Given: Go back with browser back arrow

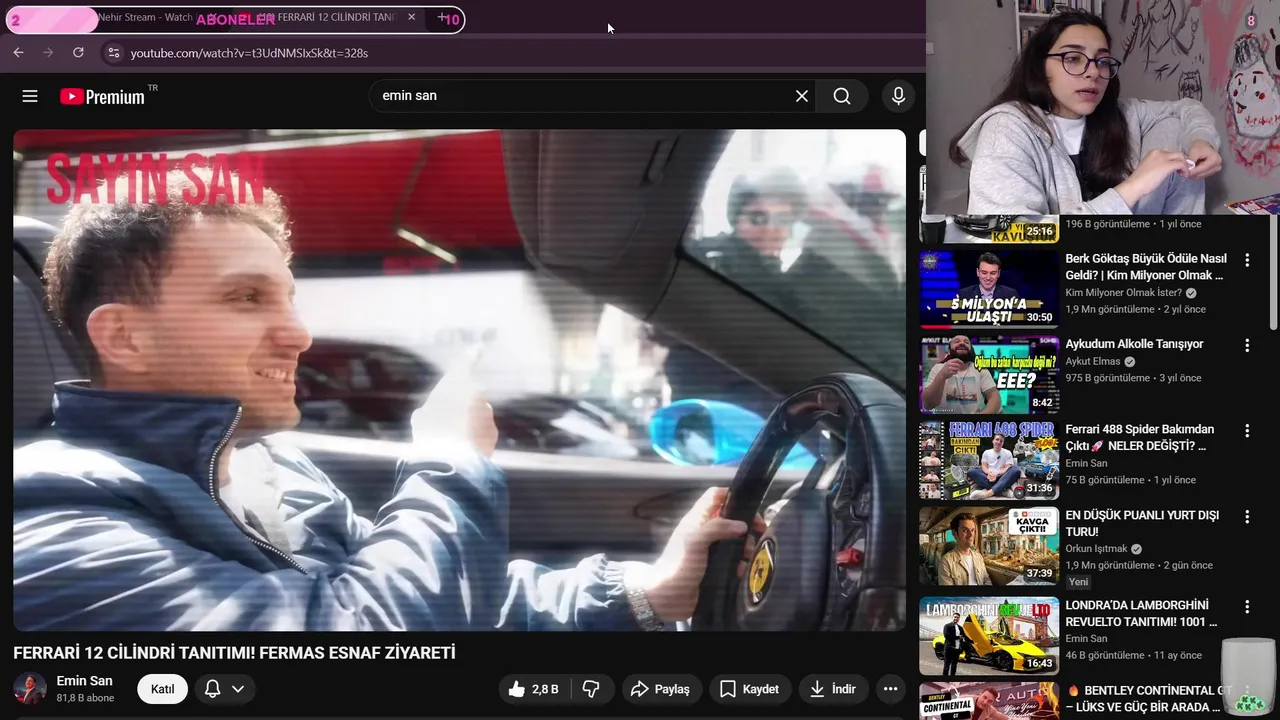Looking at the screenshot, I should coord(18,53).
